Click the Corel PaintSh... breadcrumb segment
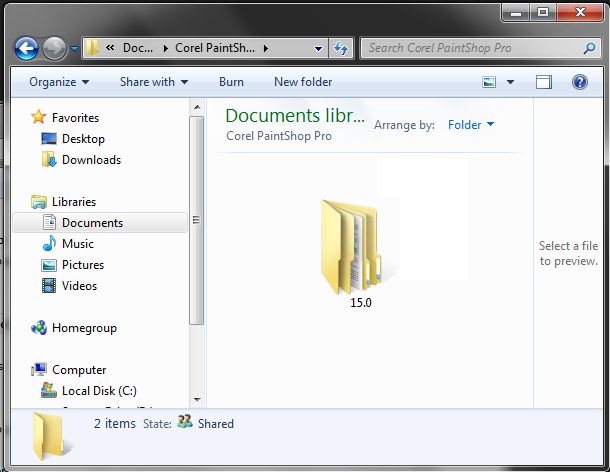Image resolution: width=610 pixels, height=472 pixels. click(x=215, y=48)
